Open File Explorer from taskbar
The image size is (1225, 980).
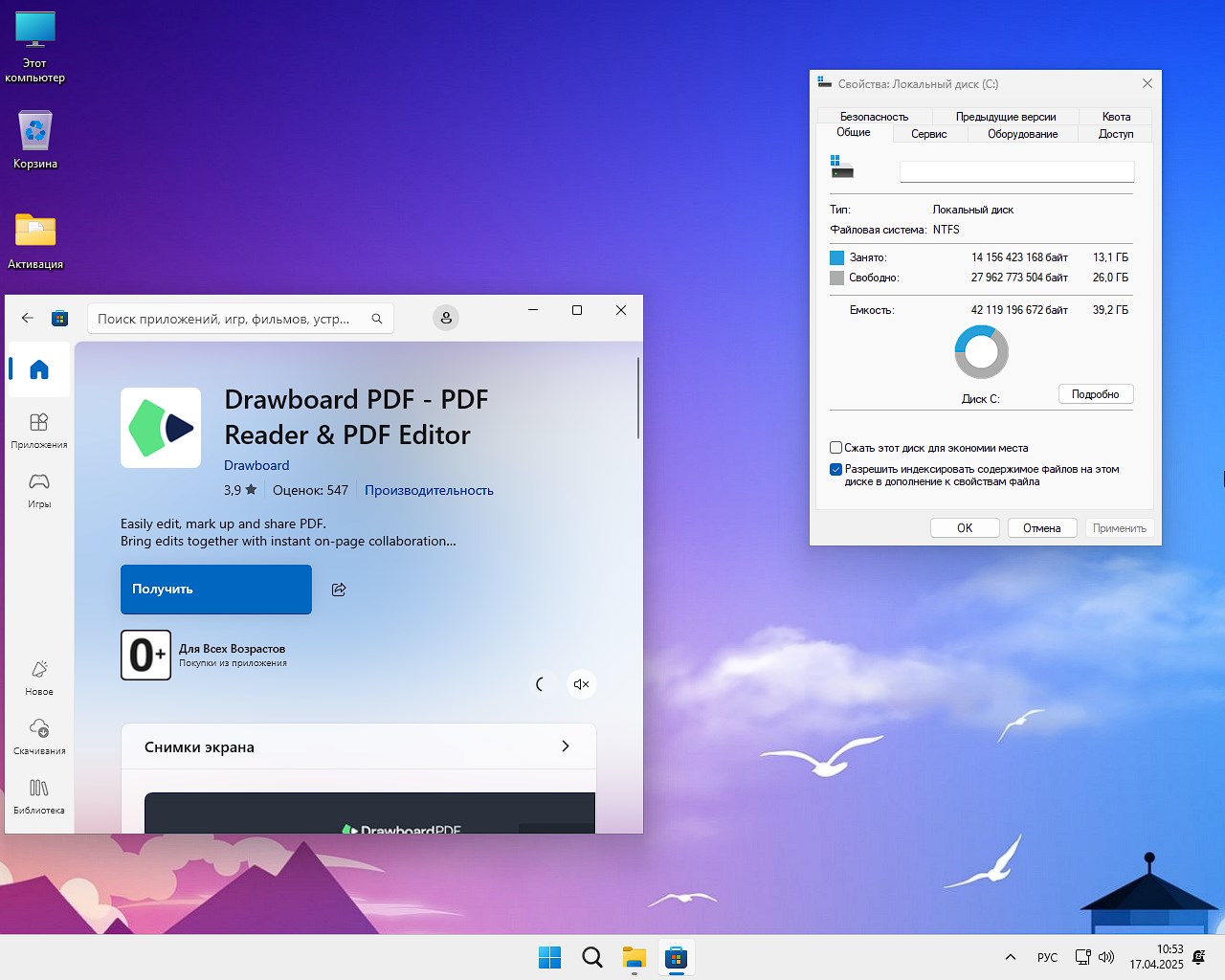click(635, 957)
